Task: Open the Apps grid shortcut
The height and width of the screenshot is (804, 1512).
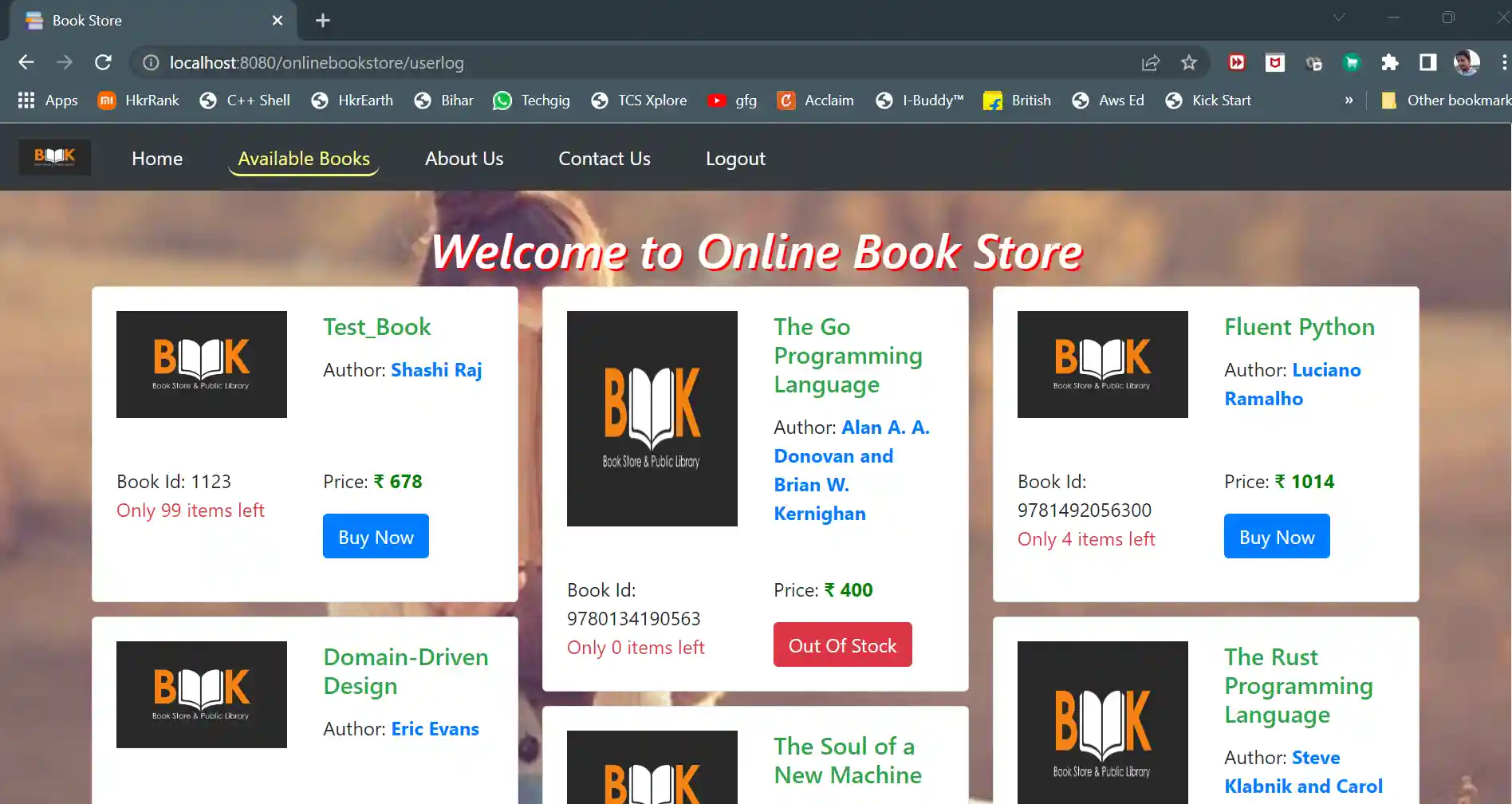Action: [48, 100]
